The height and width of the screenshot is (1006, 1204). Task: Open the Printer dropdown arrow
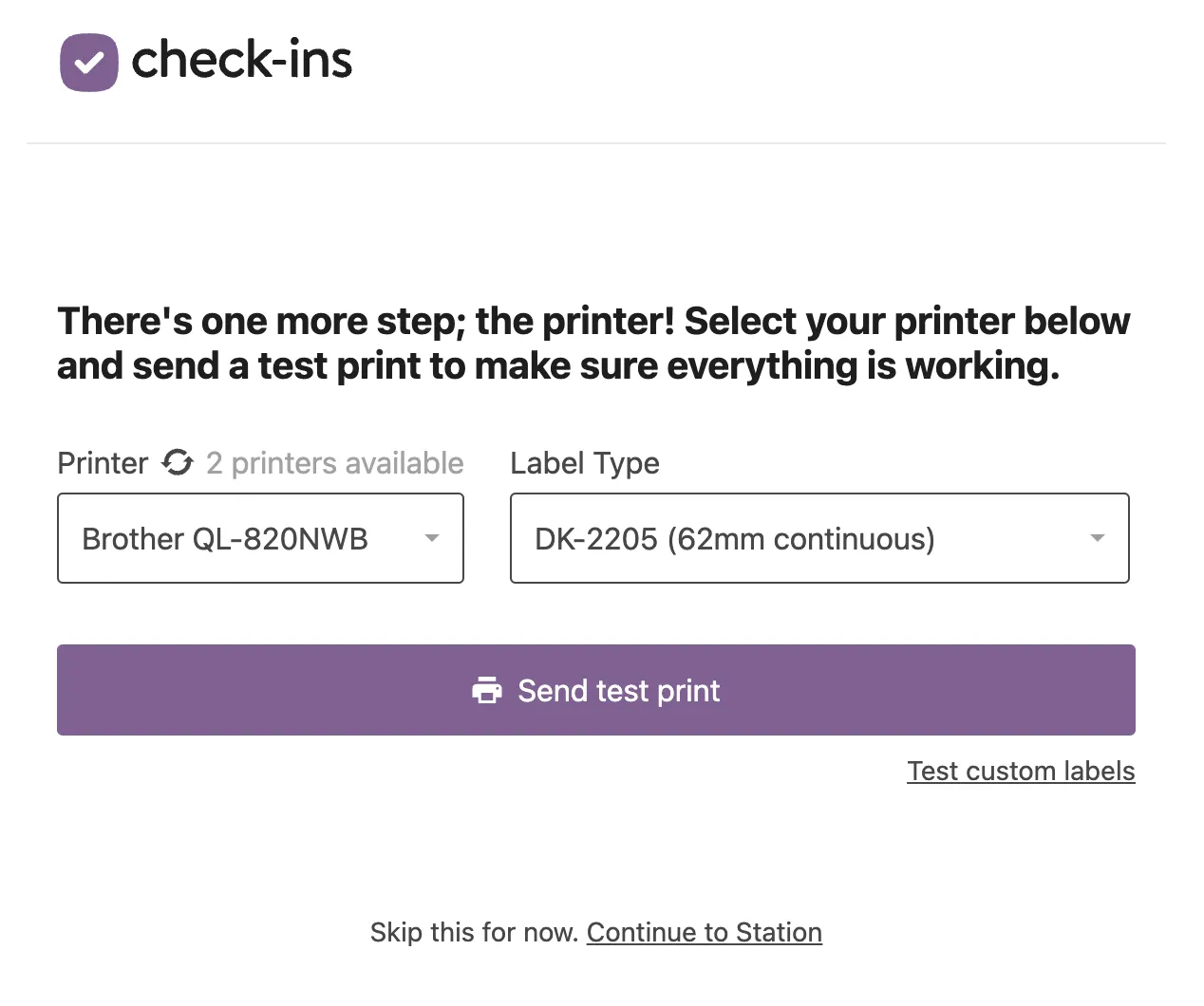click(x=432, y=538)
